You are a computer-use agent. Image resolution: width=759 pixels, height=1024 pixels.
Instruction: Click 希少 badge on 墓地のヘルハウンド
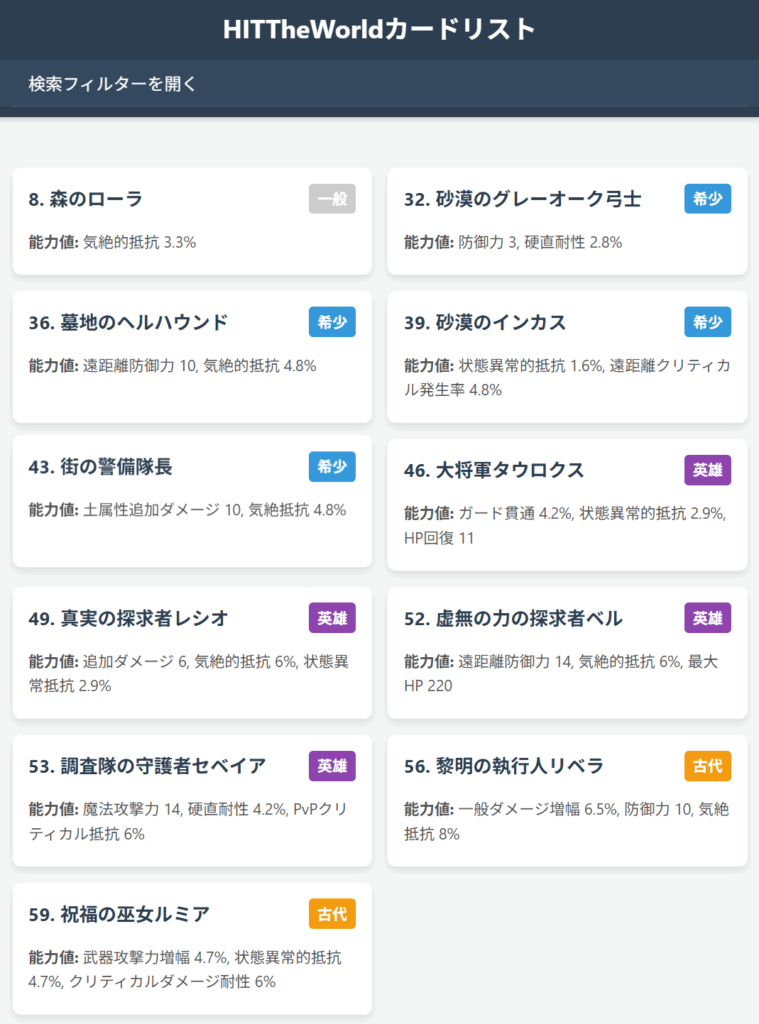click(x=332, y=322)
